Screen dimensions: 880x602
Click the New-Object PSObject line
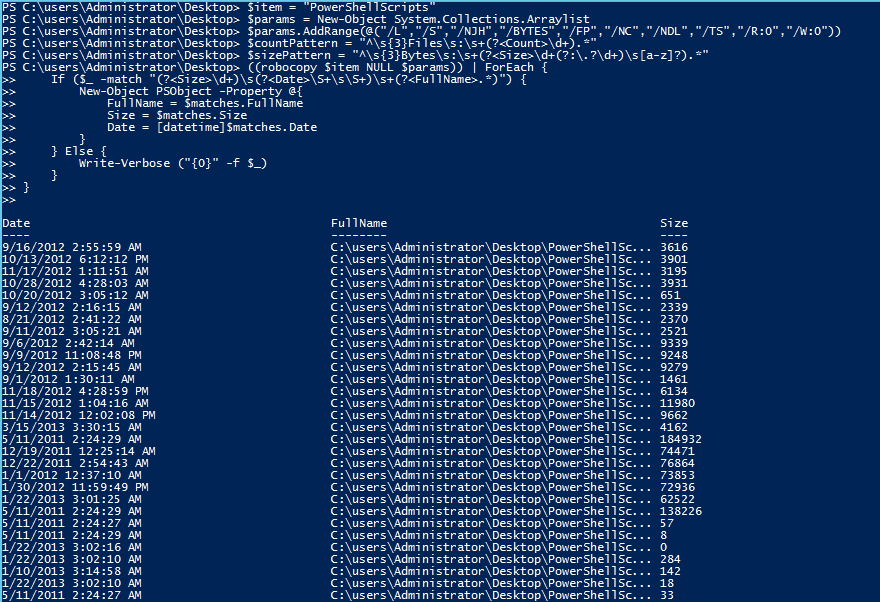click(191, 91)
